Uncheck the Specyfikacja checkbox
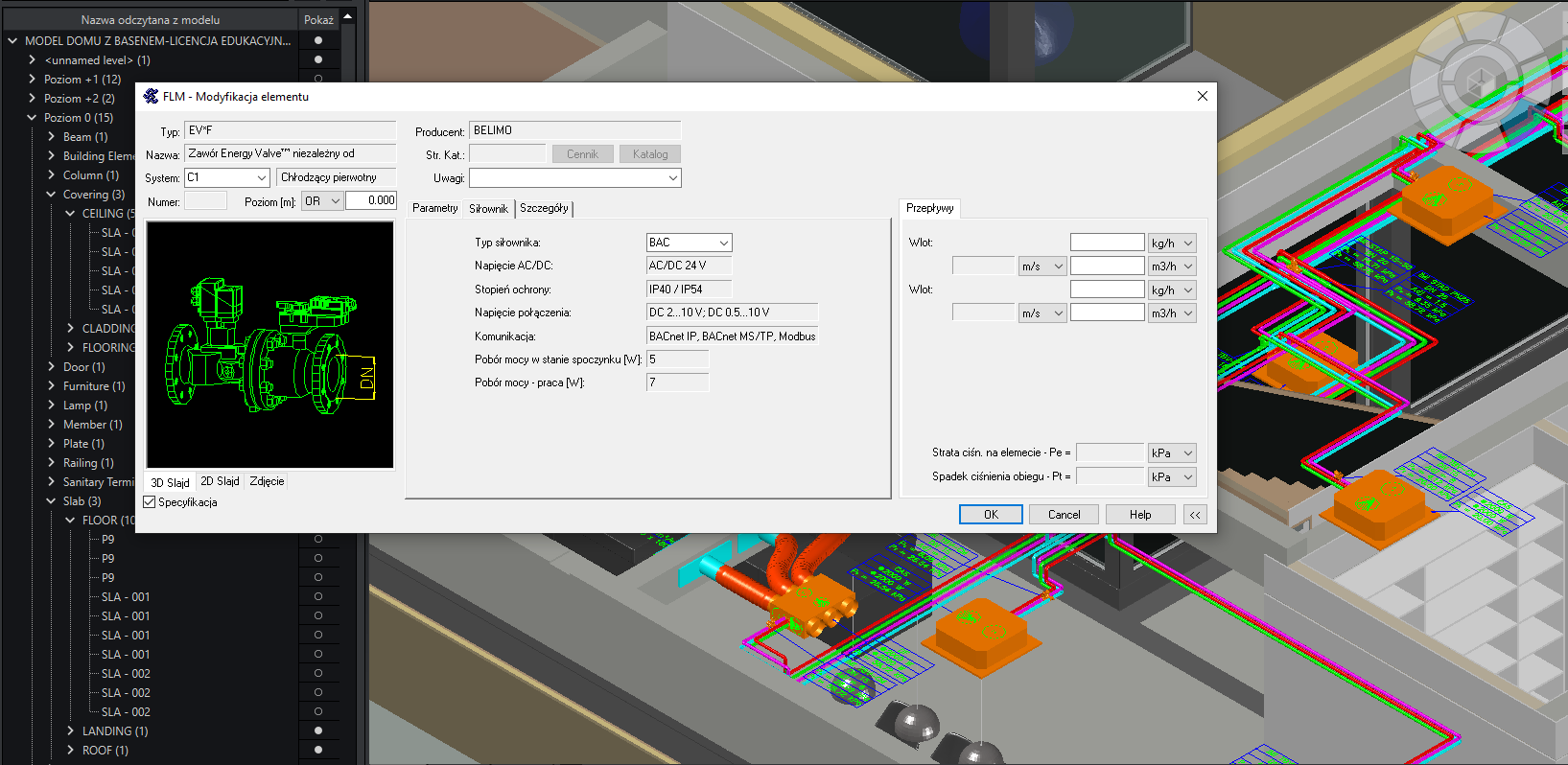This screenshot has width=1568, height=765. pyautogui.click(x=150, y=502)
